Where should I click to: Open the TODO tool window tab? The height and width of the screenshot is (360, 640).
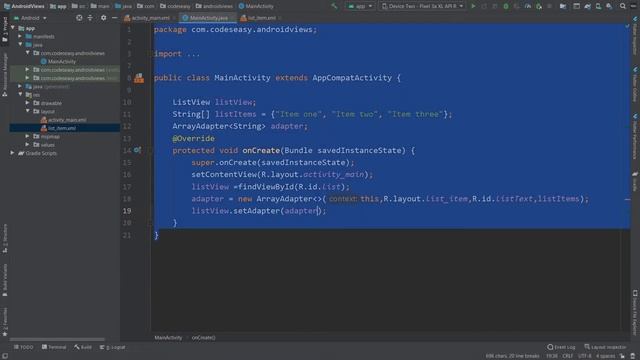point(24,347)
